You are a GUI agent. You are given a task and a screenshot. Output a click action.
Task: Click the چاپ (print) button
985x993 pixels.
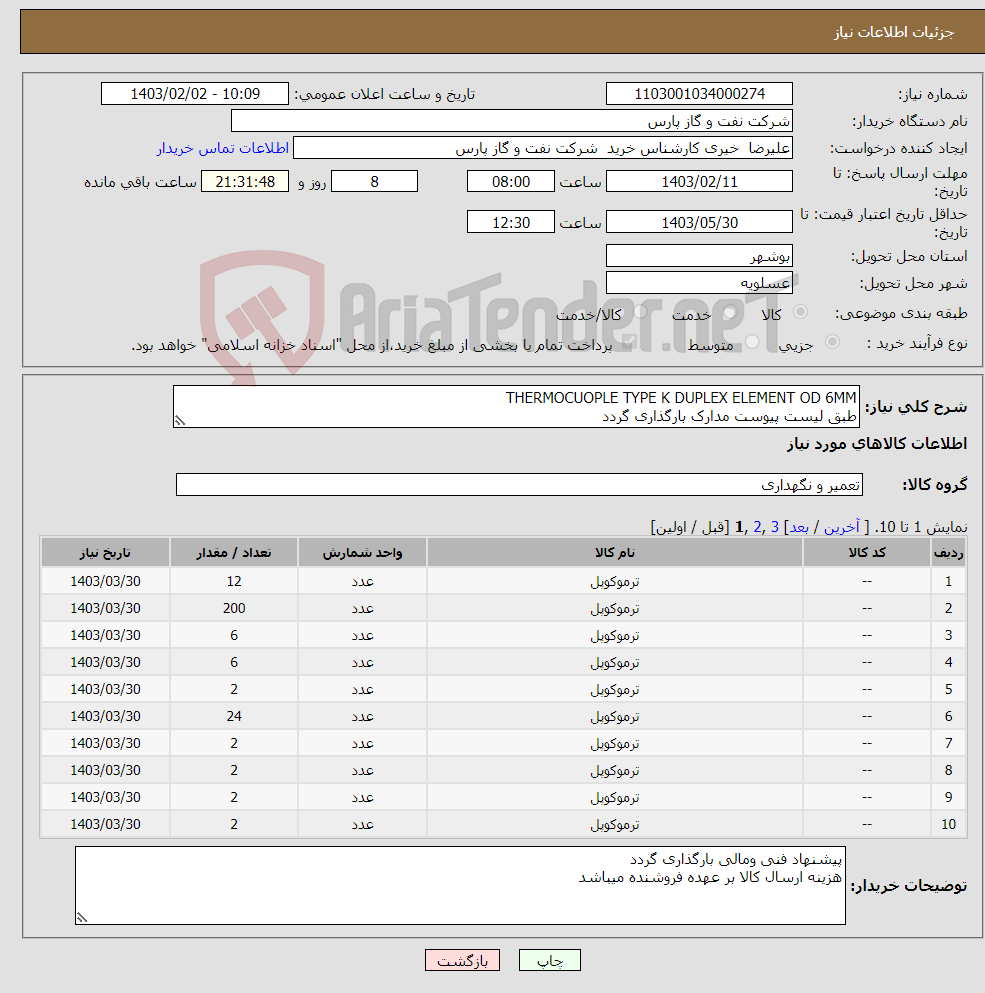(x=549, y=960)
